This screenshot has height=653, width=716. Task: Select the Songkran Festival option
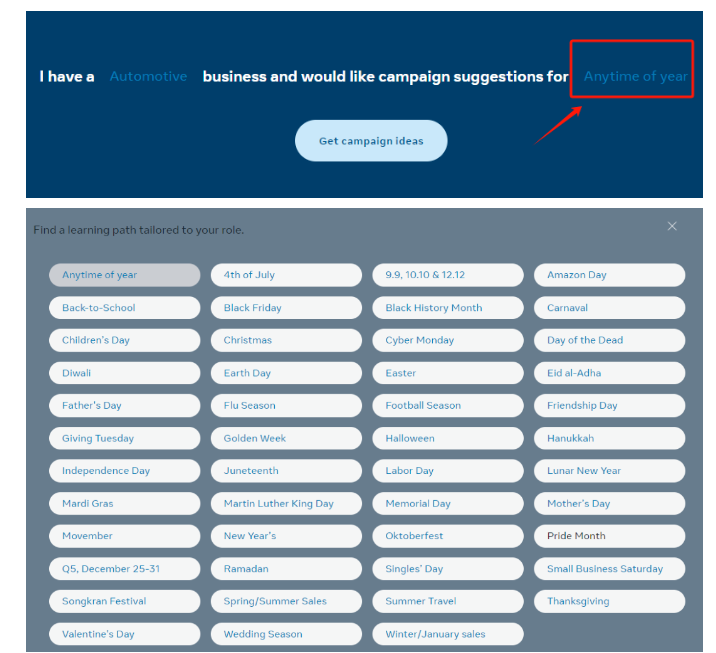tap(124, 601)
